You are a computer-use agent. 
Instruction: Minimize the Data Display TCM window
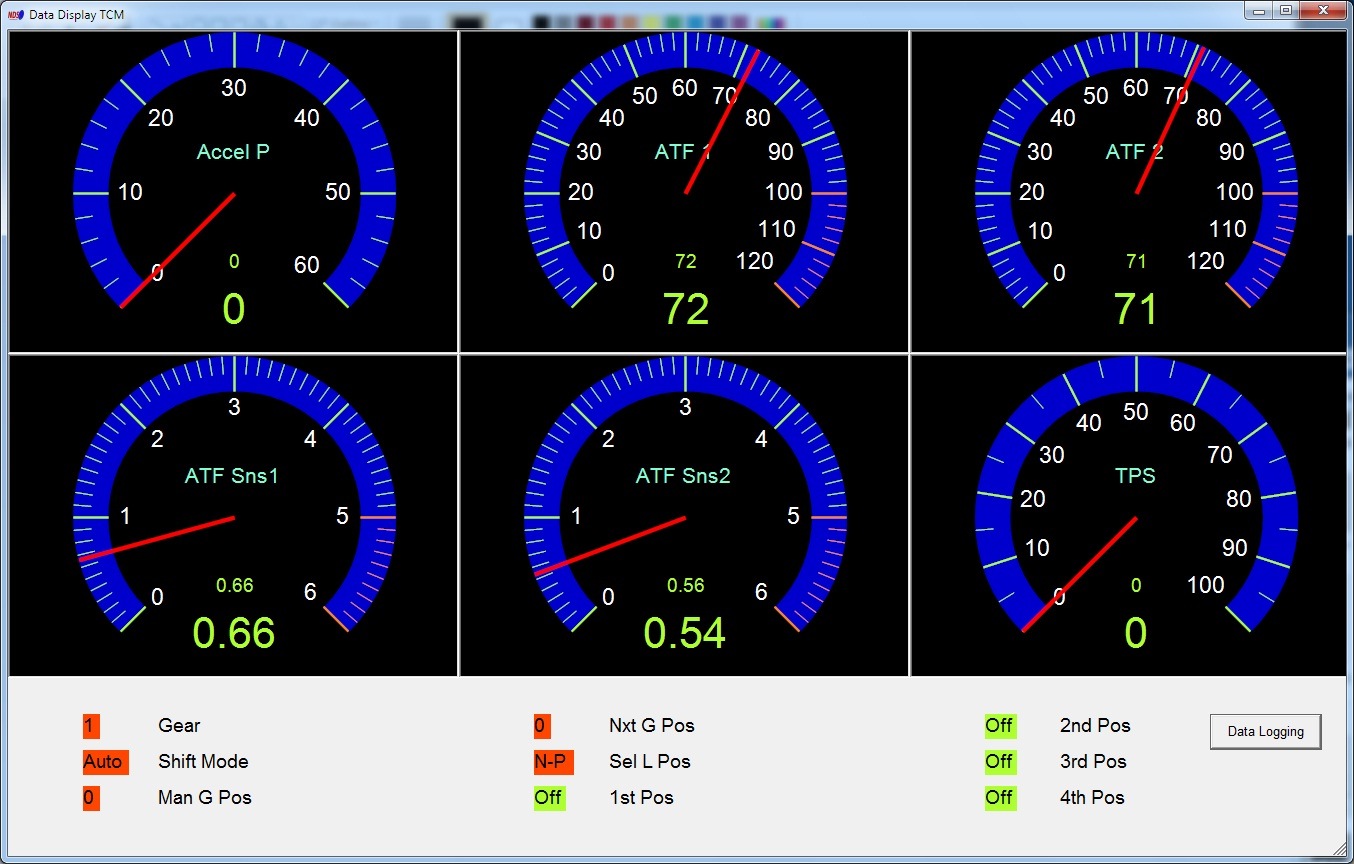click(x=1259, y=10)
